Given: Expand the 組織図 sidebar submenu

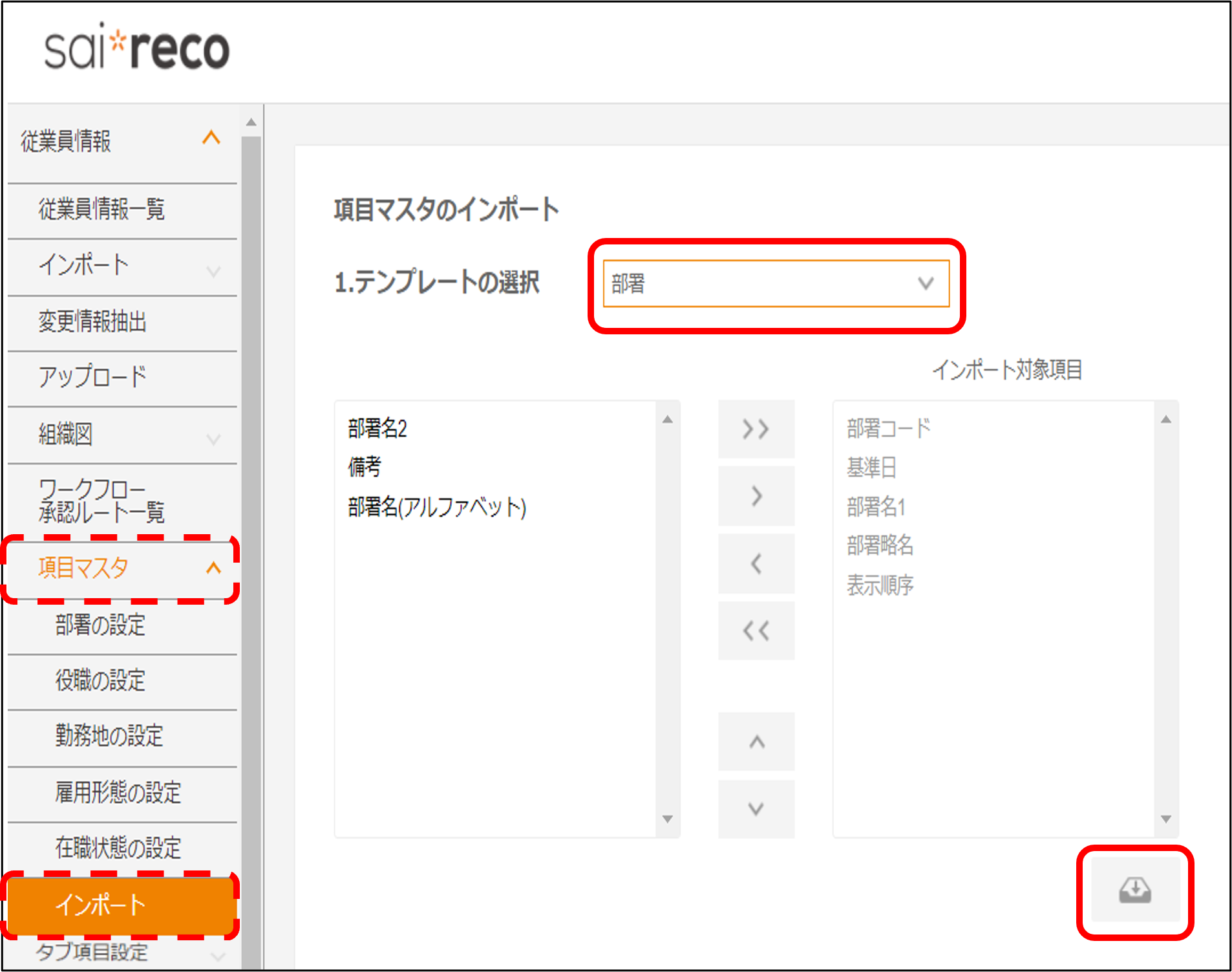Looking at the screenshot, I should point(213,439).
